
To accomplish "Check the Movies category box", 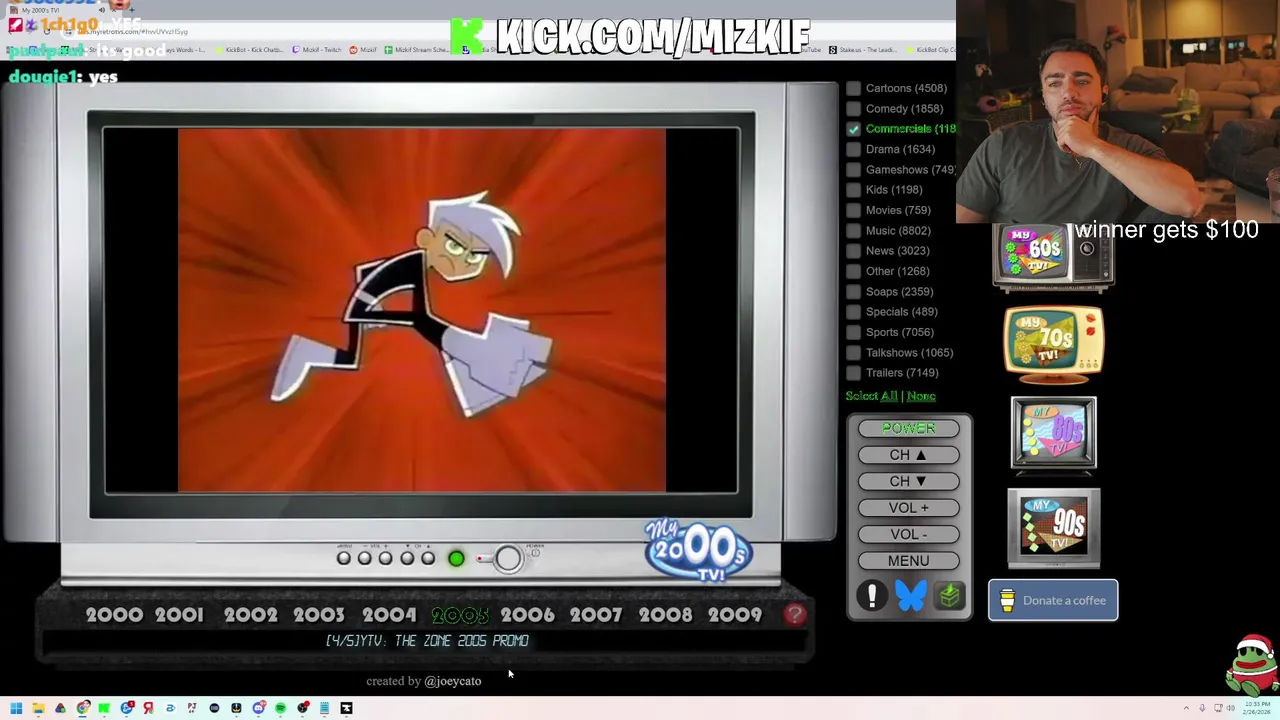I will click(x=853, y=210).
